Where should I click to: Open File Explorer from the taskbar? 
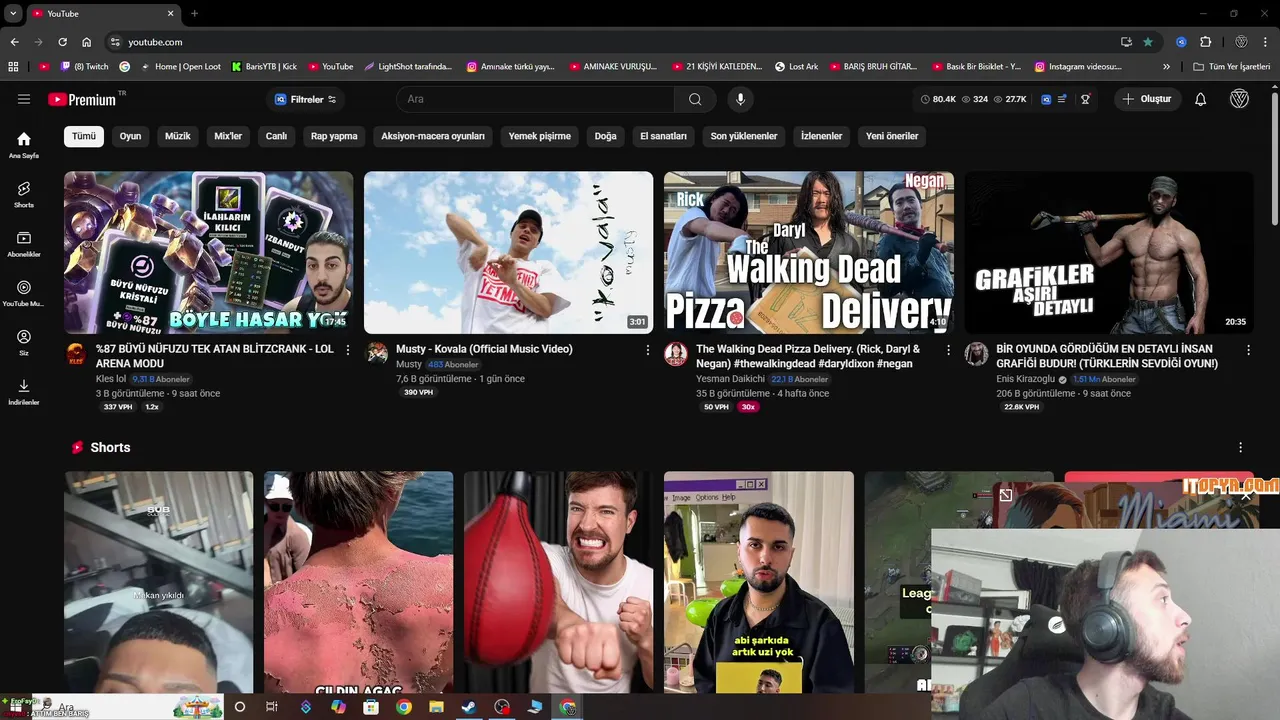click(436, 707)
